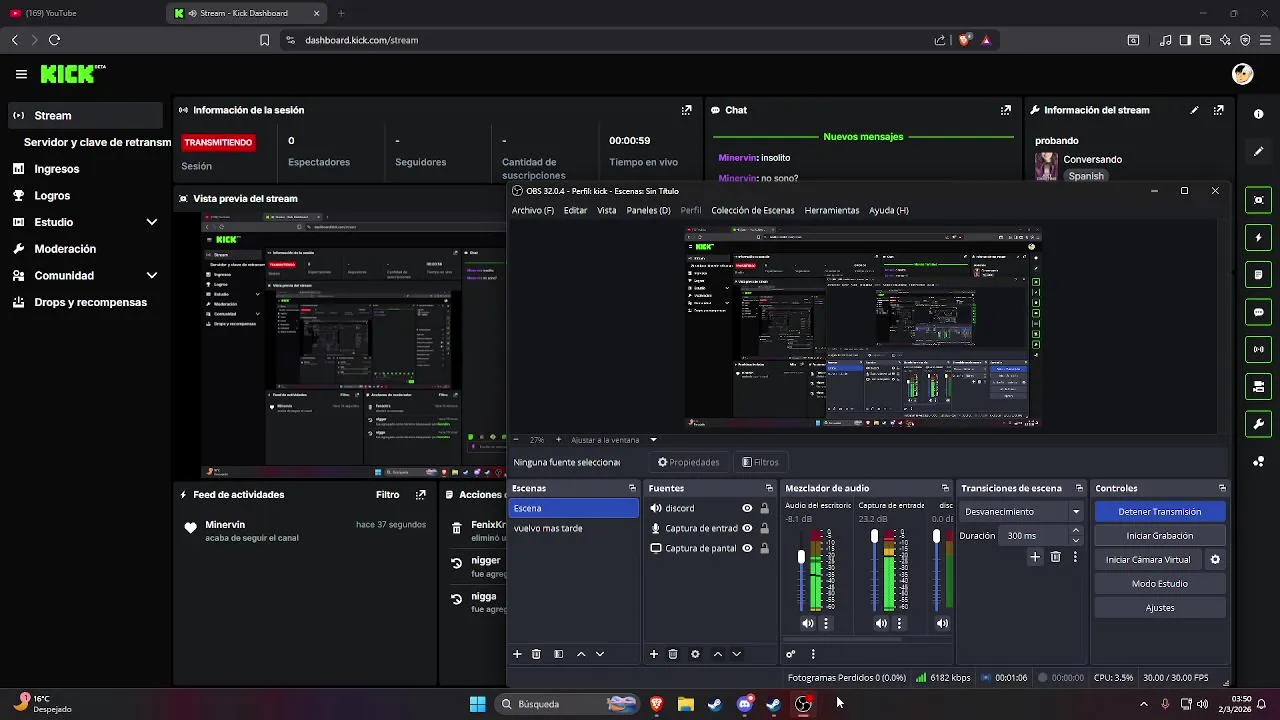The height and width of the screenshot is (720, 1280).
Task: Mute Captura de entrada audio channel
Action: (x=881, y=623)
